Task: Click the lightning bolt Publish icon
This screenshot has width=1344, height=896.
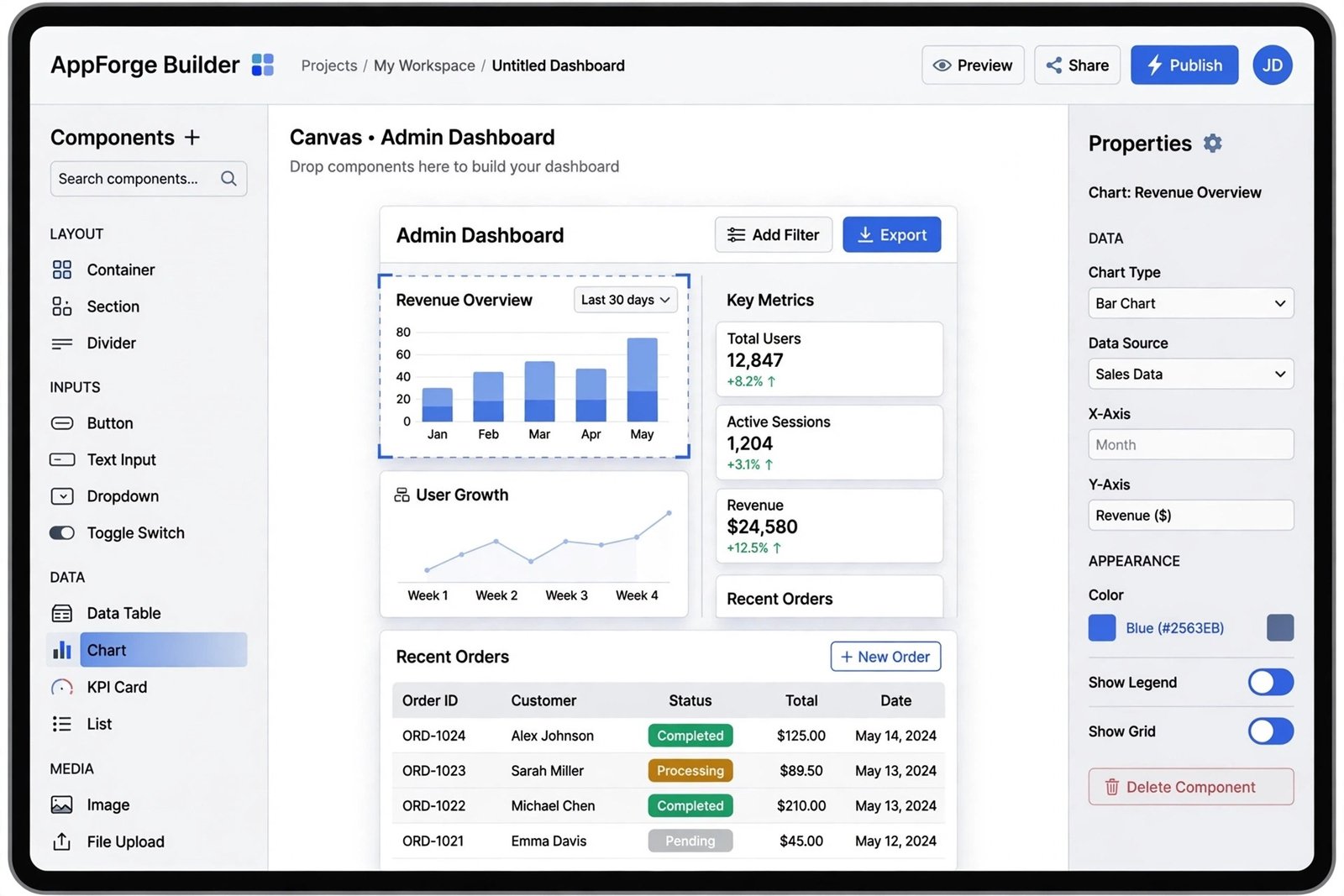Action: pyautogui.click(x=1155, y=65)
